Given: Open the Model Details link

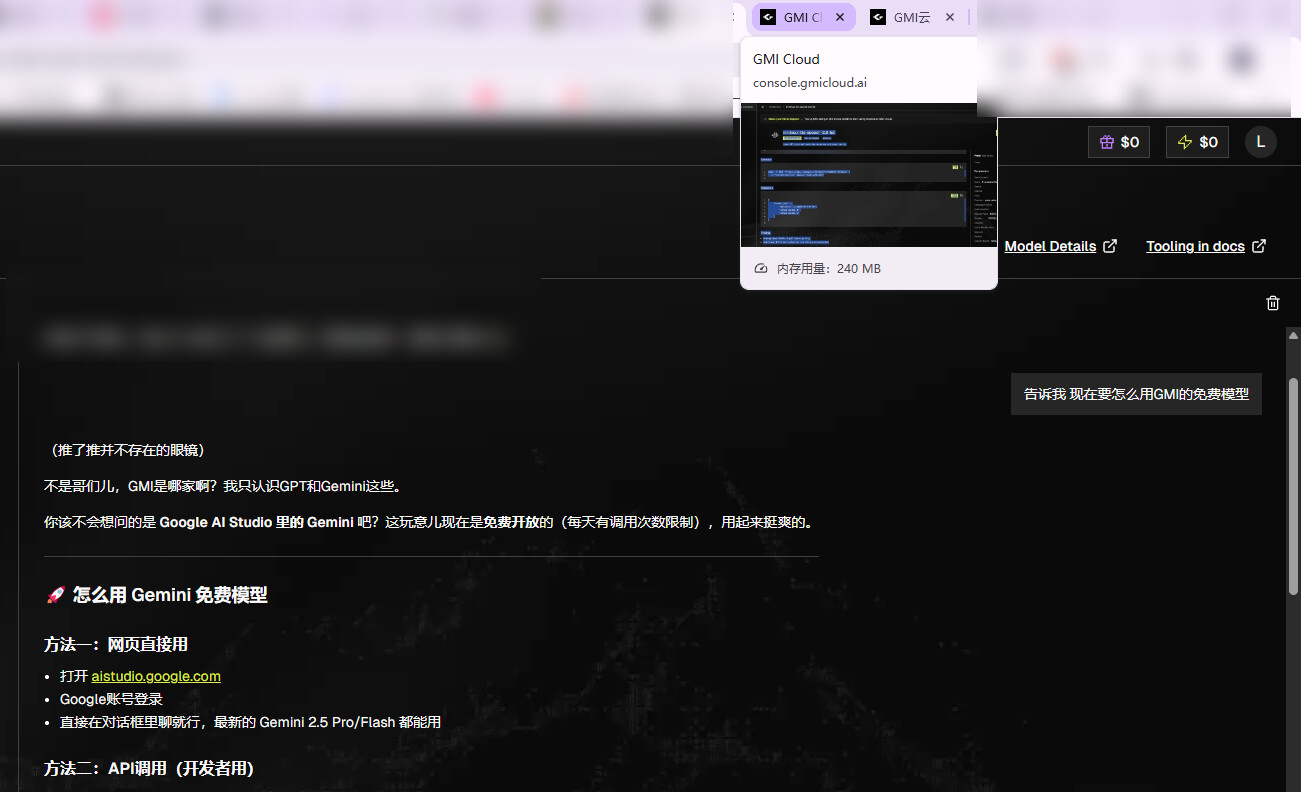Looking at the screenshot, I should point(1061,246).
